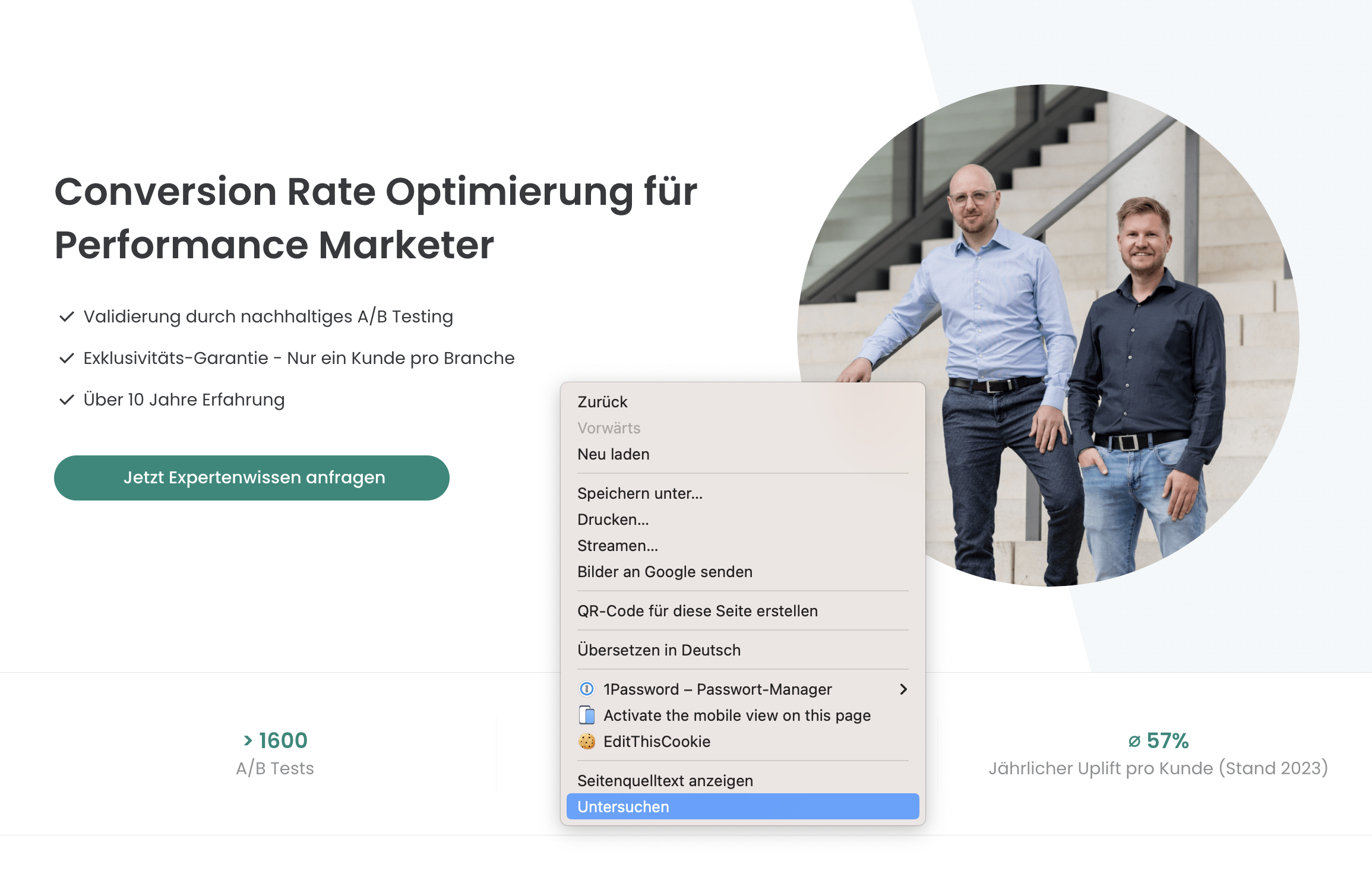This screenshot has width=1372, height=893.
Task: Expand the 1Password submenu arrow
Action: pyautogui.click(x=903, y=689)
